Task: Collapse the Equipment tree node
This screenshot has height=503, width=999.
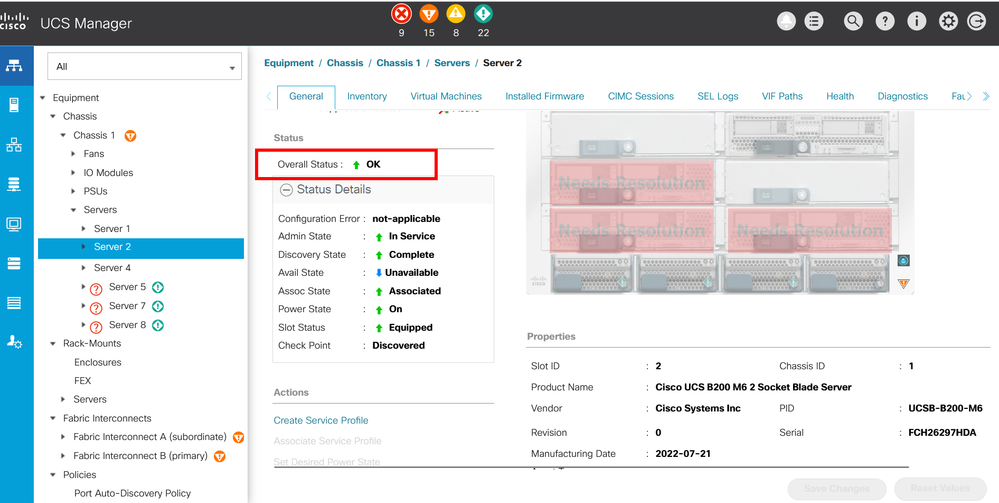Action: click(x=43, y=98)
